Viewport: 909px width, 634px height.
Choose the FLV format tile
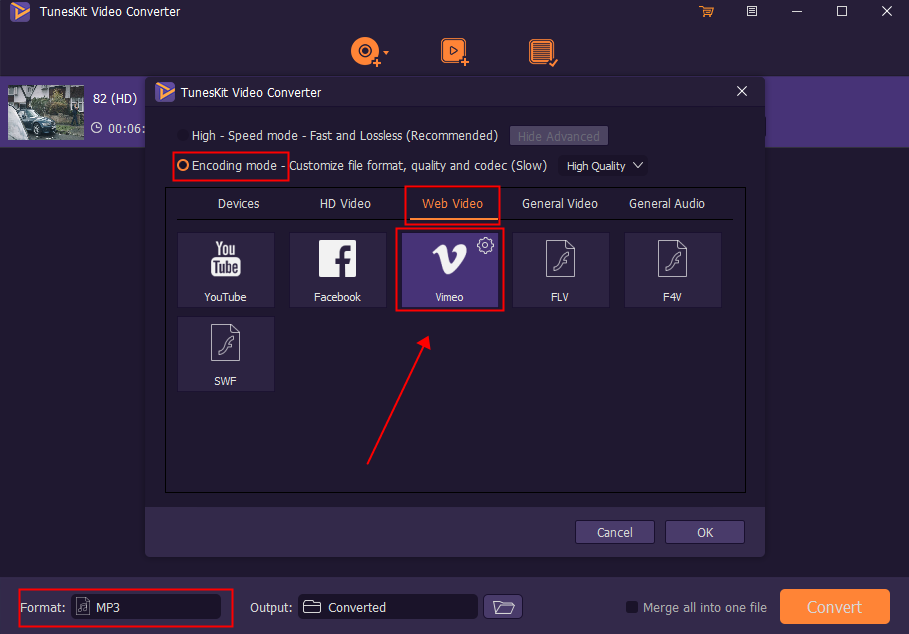coord(561,270)
